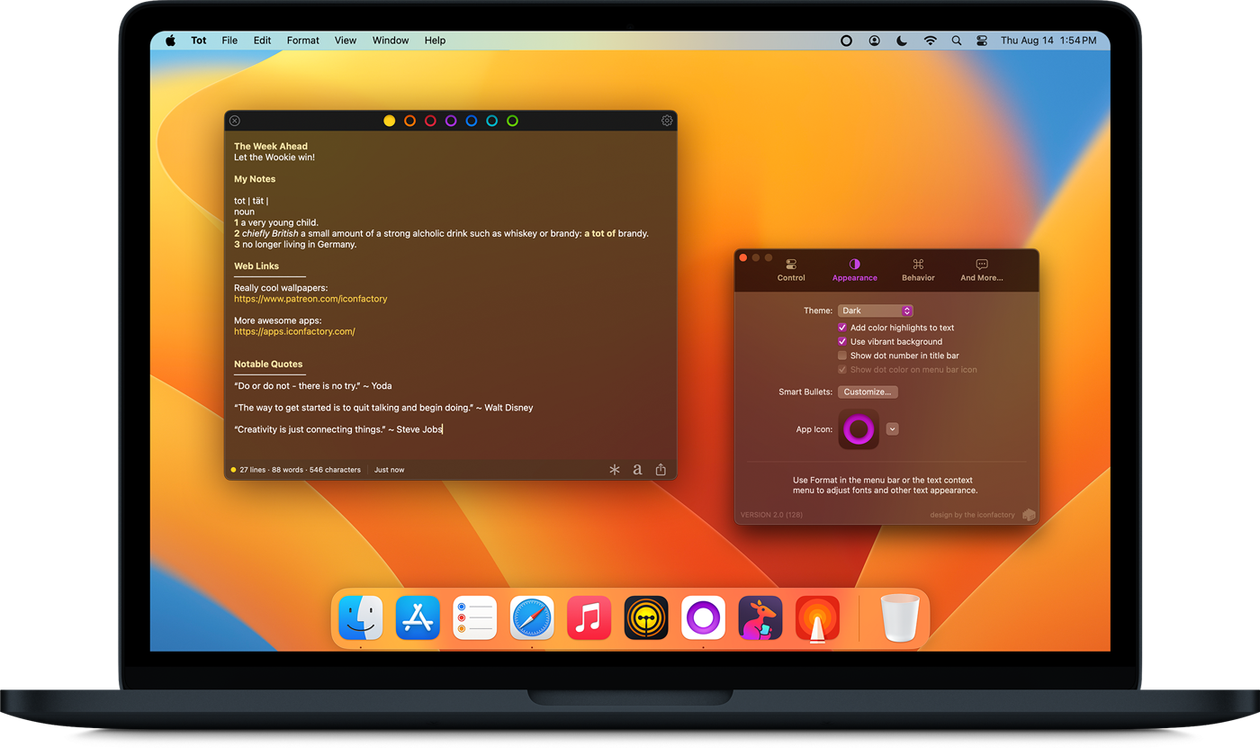Click the asterisk smart bullets icon
Screen dimensions: 1260x748
pyautogui.click(x=614, y=469)
